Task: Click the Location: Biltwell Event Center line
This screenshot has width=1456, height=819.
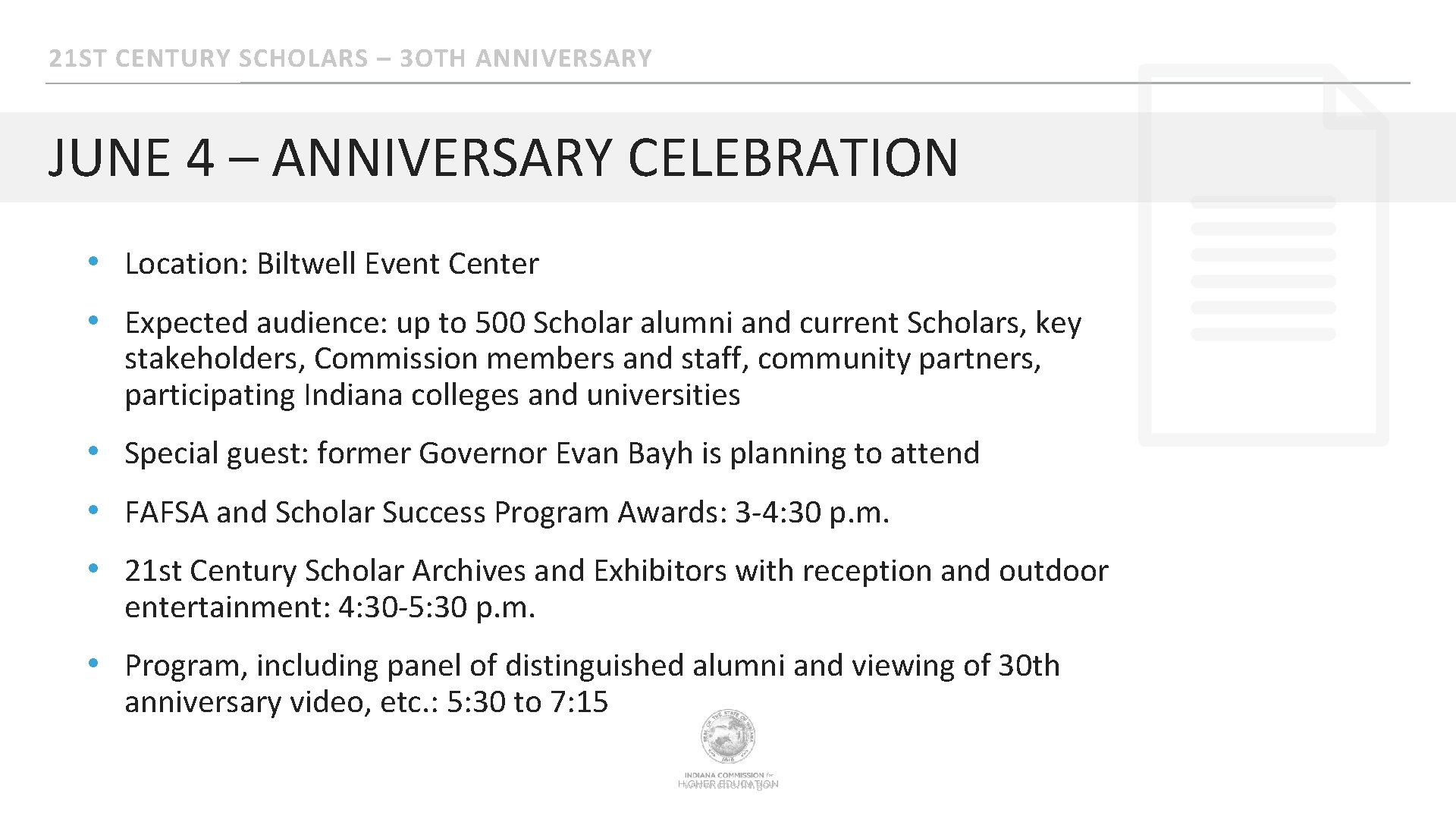Action: (331, 264)
